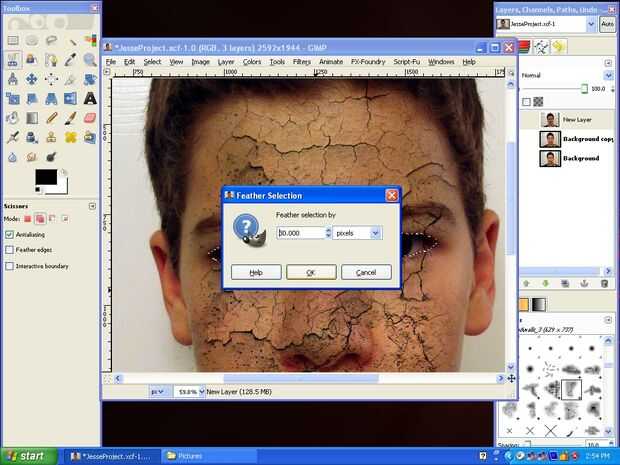
Task: Set Scissors mode to subtract from selection
Action: [53, 219]
